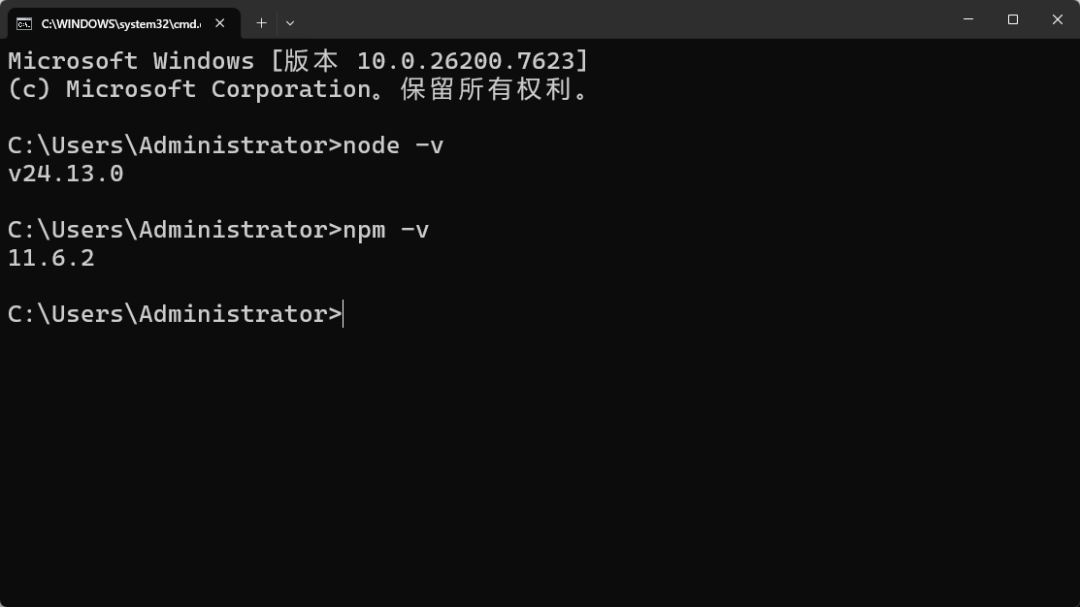Click the v24.13.0 output line

[x=66, y=174]
